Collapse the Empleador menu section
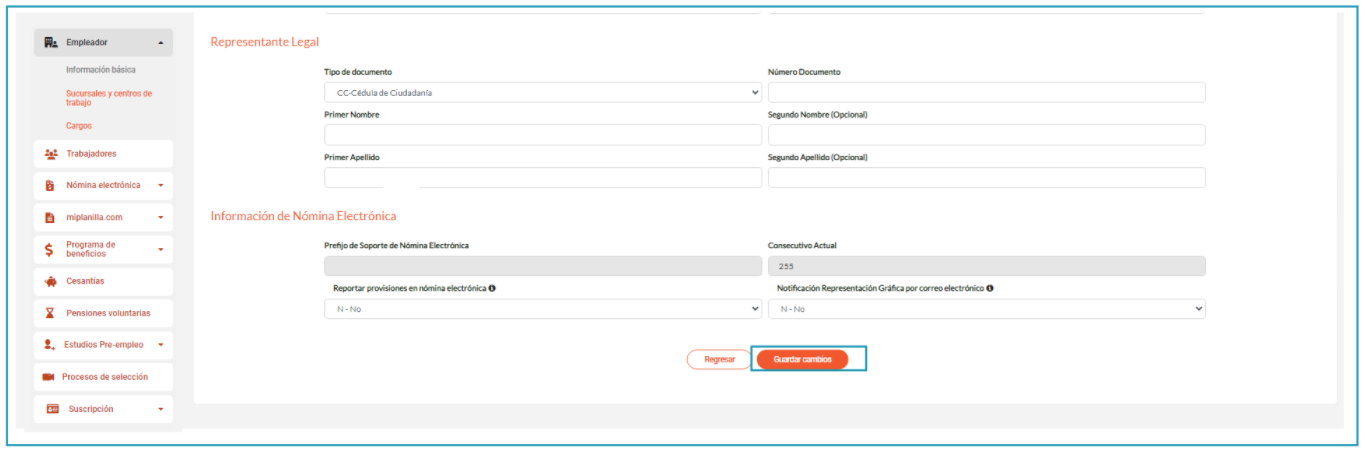The image size is (1365, 458). (x=161, y=43)
